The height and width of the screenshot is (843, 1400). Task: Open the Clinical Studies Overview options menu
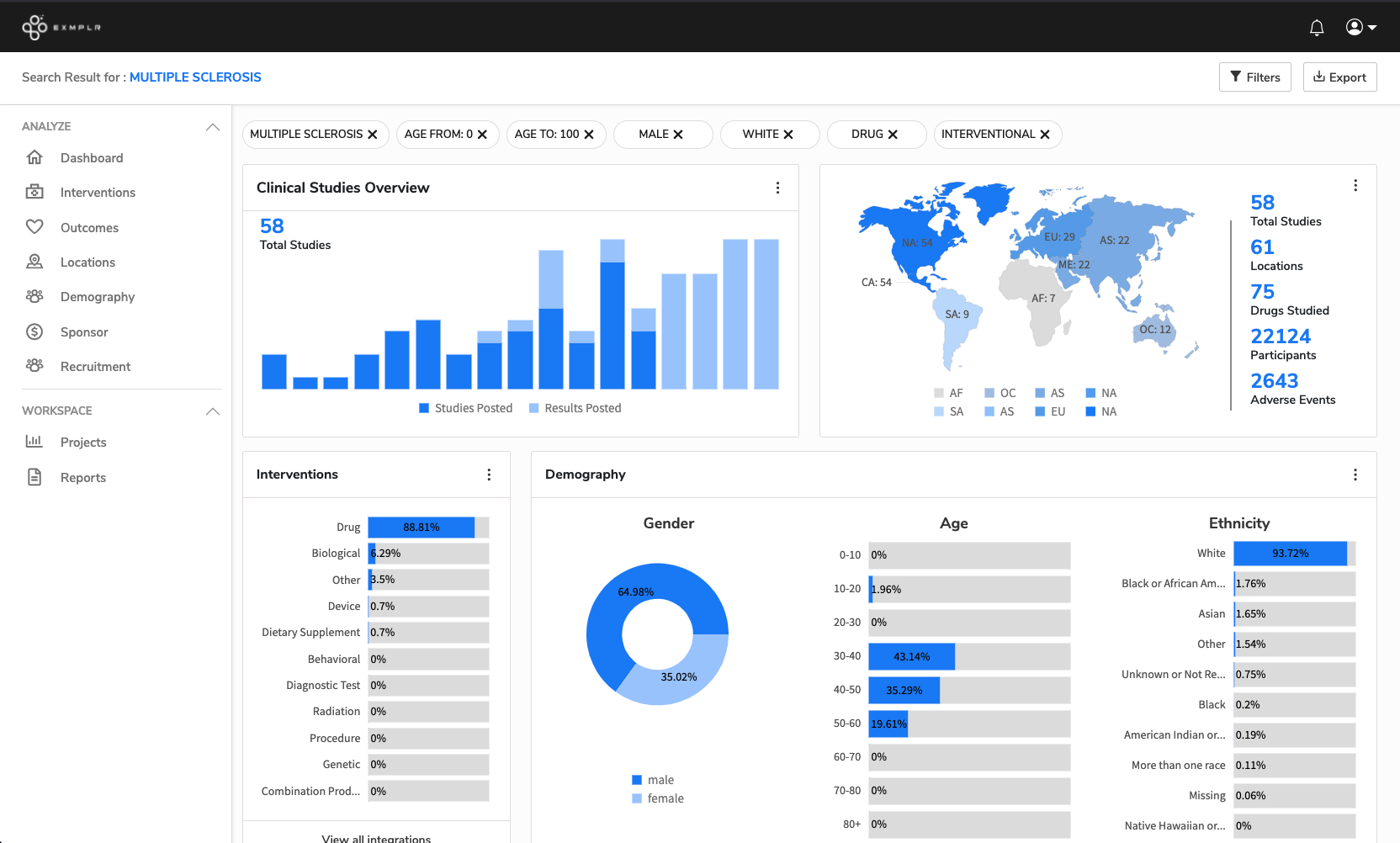tap(777, 188)
